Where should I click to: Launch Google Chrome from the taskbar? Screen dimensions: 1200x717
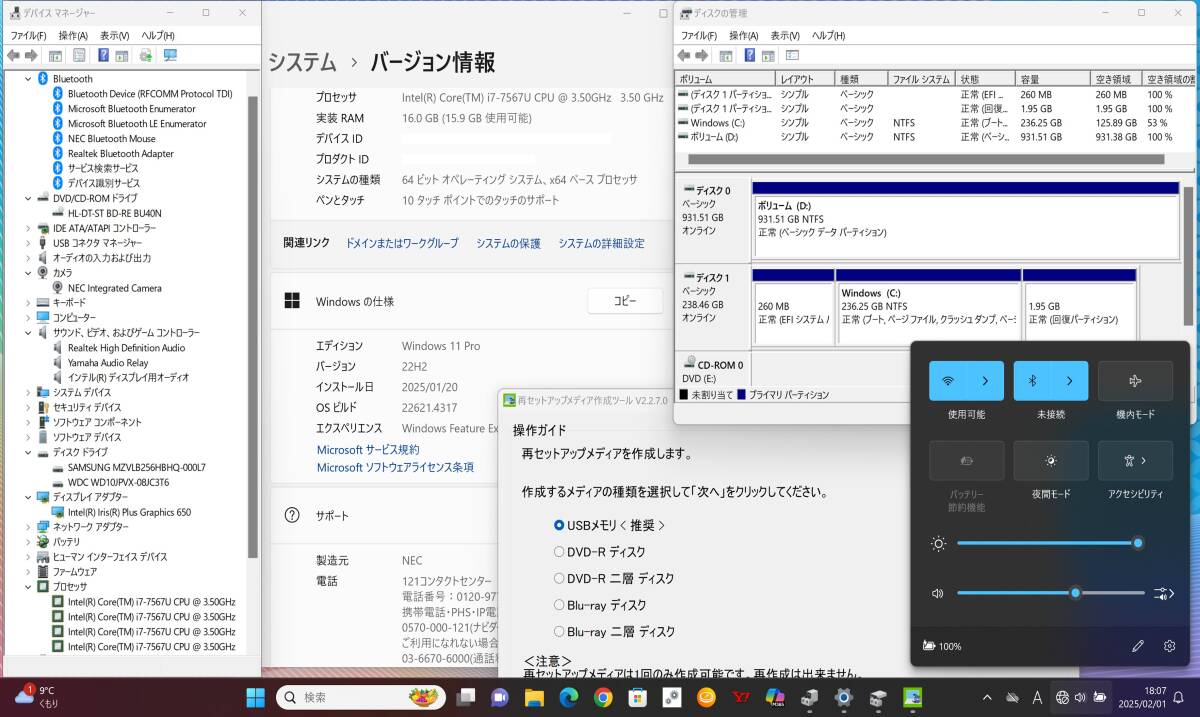click(x=602, y=697)
